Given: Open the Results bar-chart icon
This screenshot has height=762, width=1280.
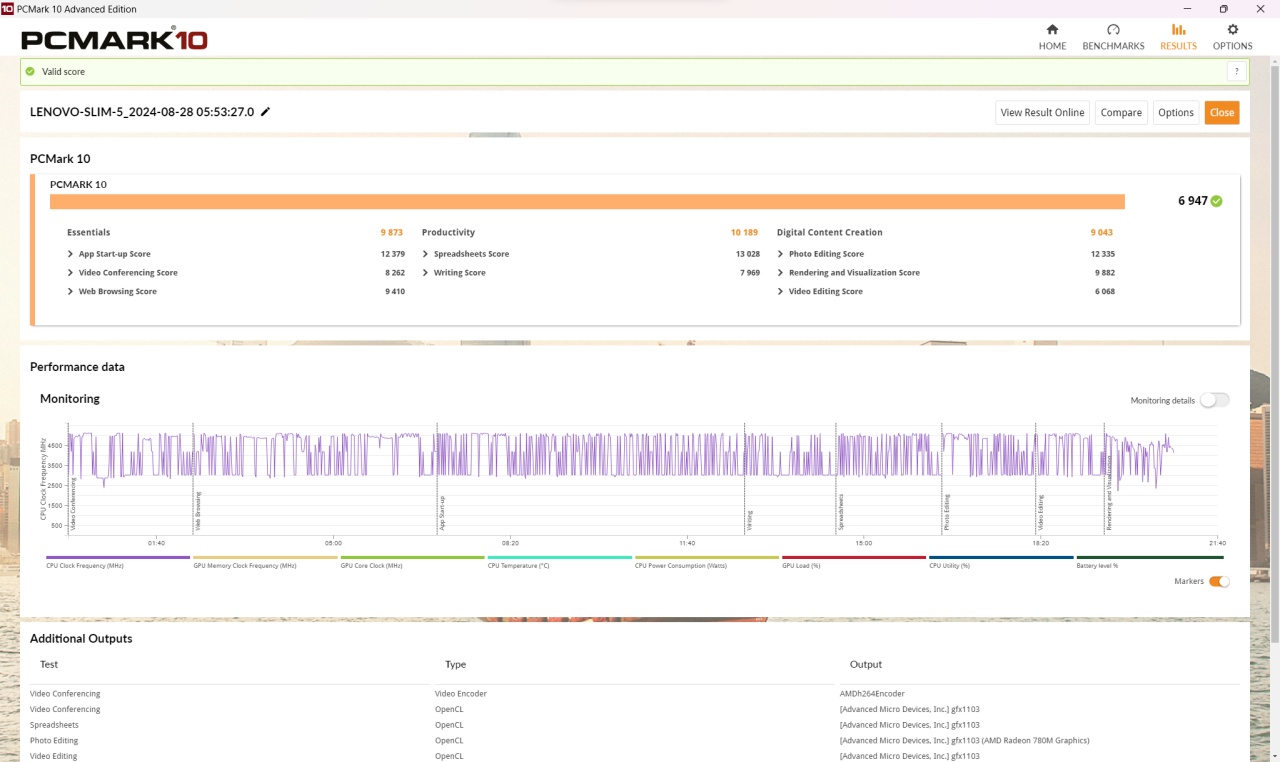Looking at the screenshot, I should click(1178, 30).
